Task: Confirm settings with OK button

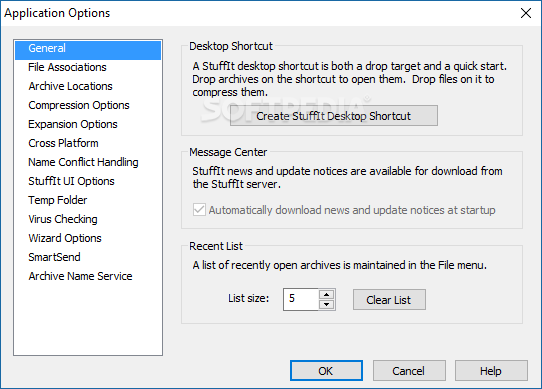Action: [x=326, y=371]
